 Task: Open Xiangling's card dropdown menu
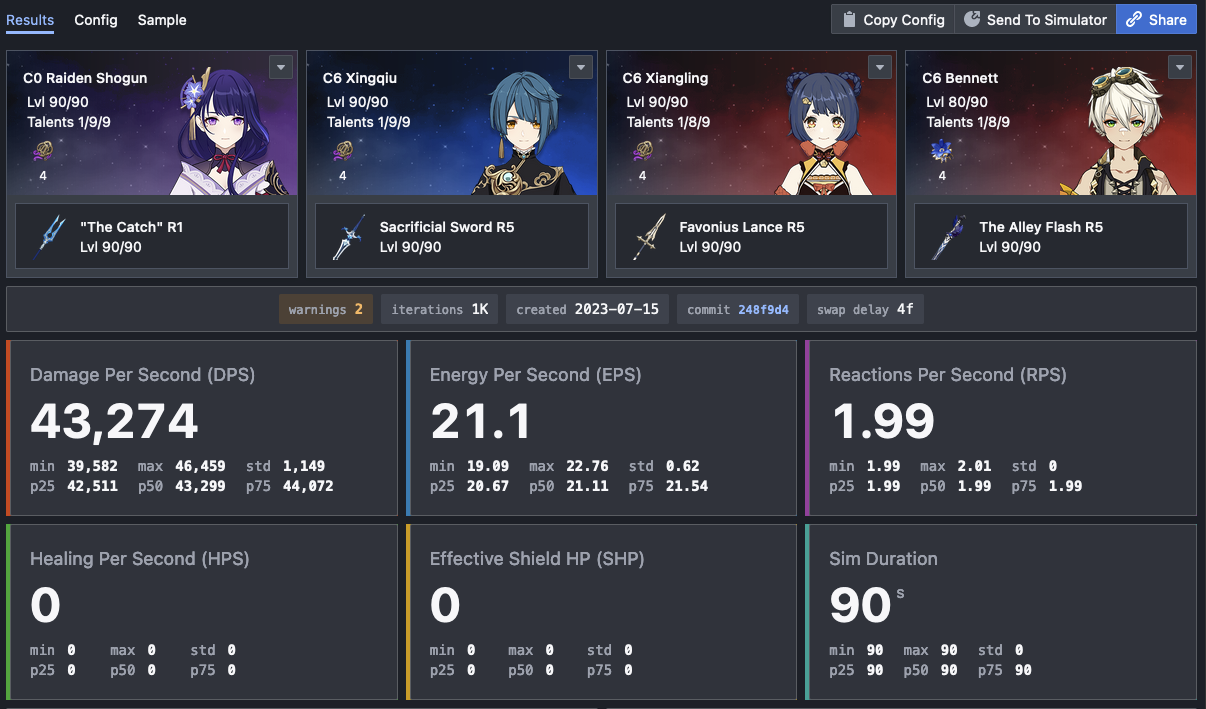coord(880,67)
